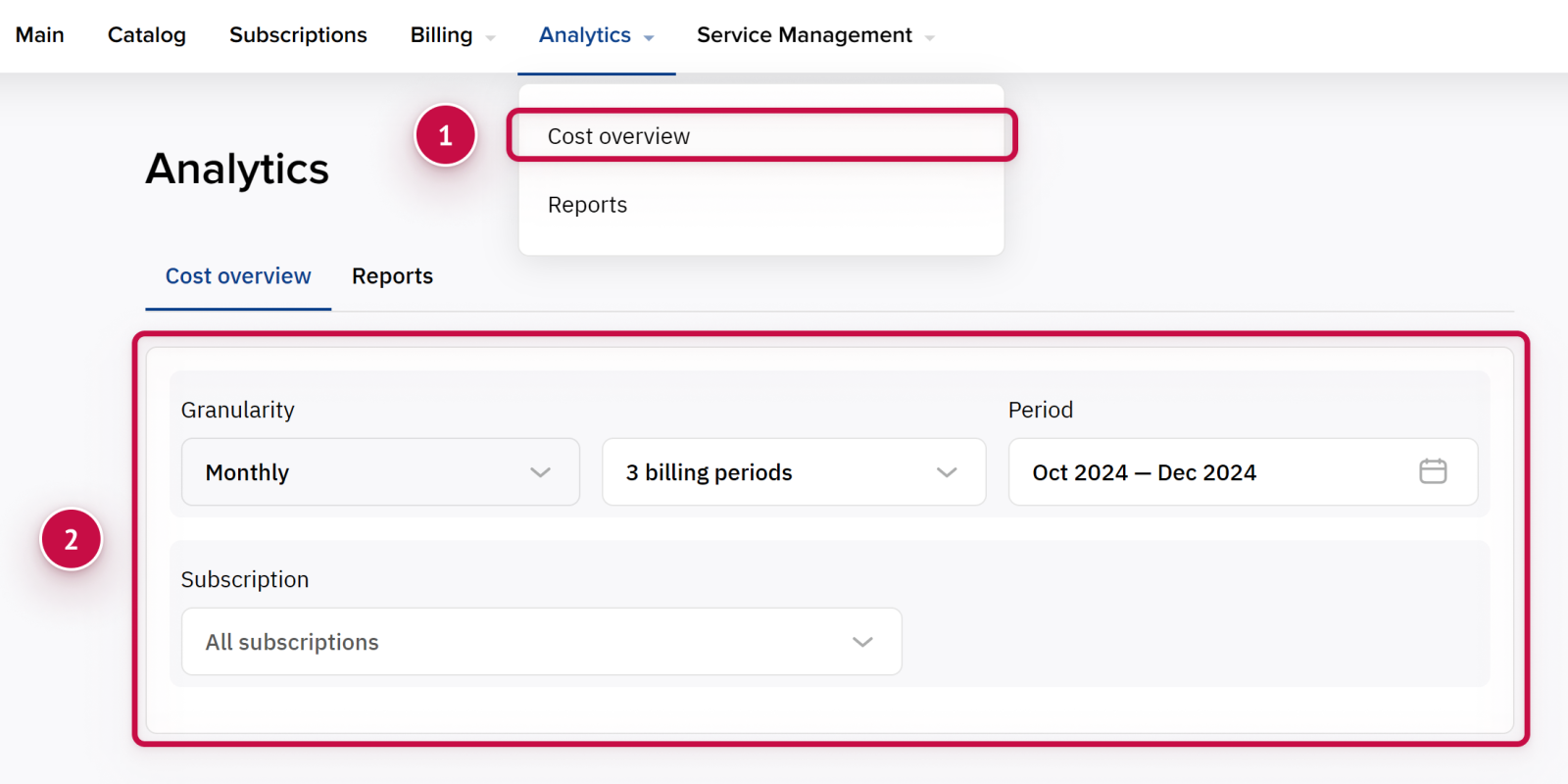Viewport: 1568px width, 784px height.
Task: Go to the Catalog page
Action: tap(147, 35)
